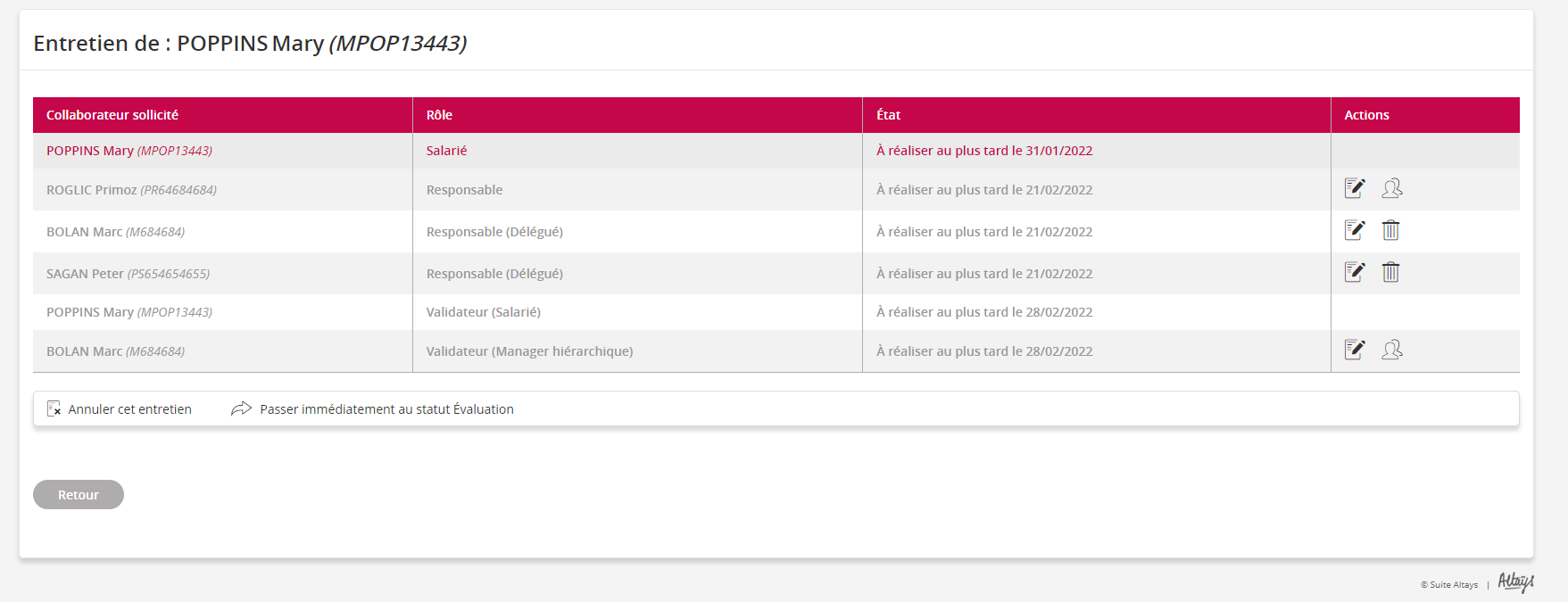1568x602 pixels.
Task: Remove SAGAN Peter using the trash icon
Action: pos(1390,272)
